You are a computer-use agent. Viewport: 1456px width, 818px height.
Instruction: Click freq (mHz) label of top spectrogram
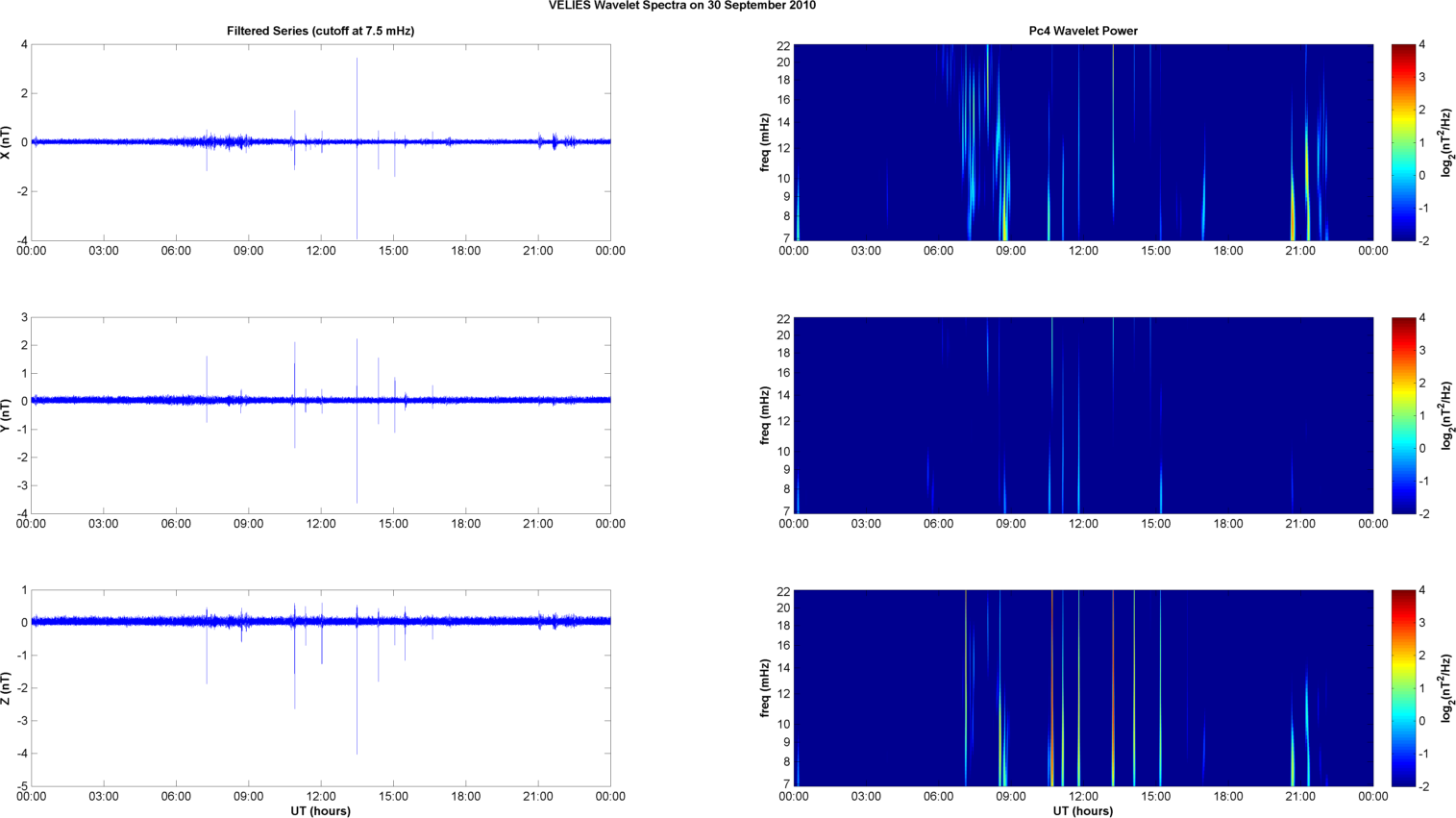(765, 142)
